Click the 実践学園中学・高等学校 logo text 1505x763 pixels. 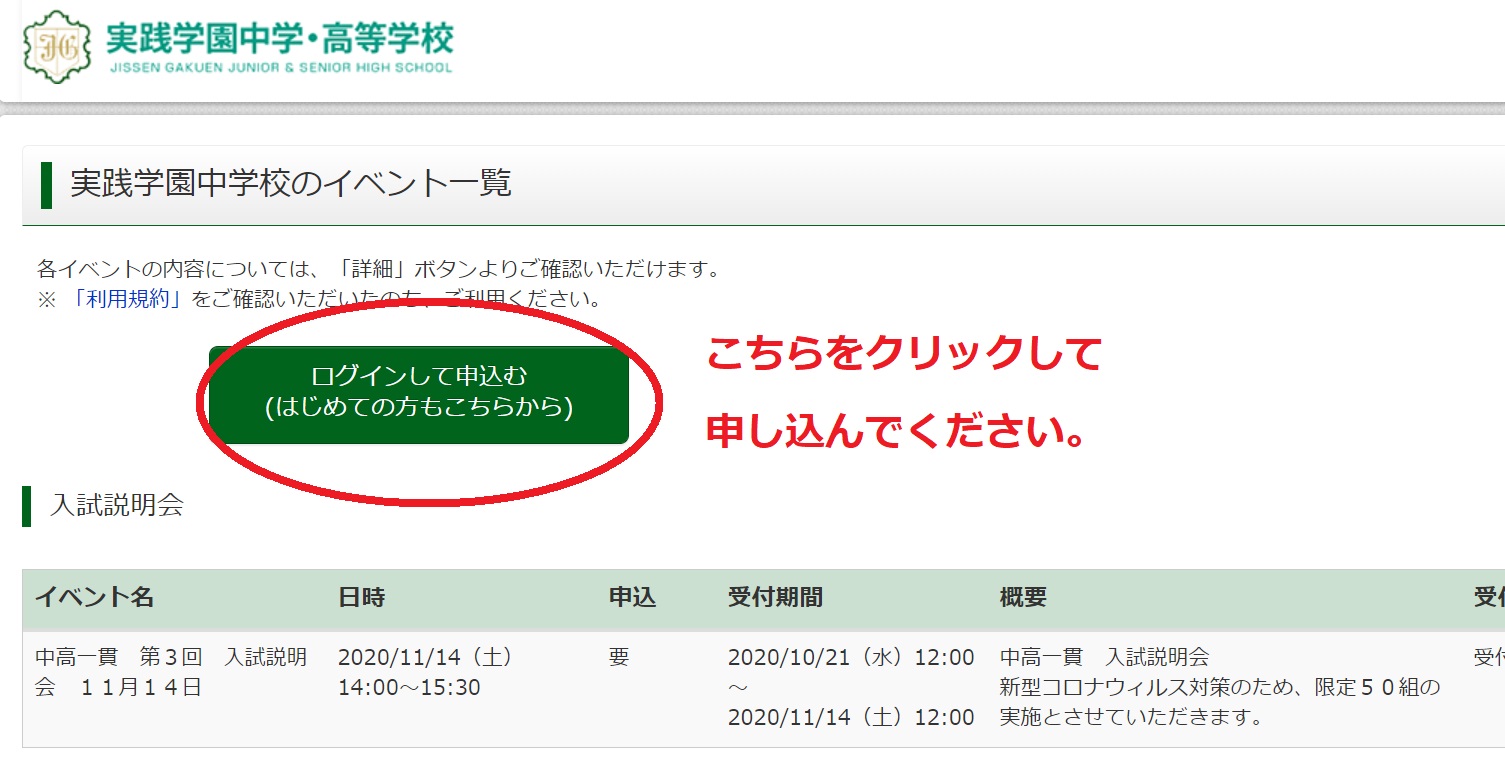[279, 38]
